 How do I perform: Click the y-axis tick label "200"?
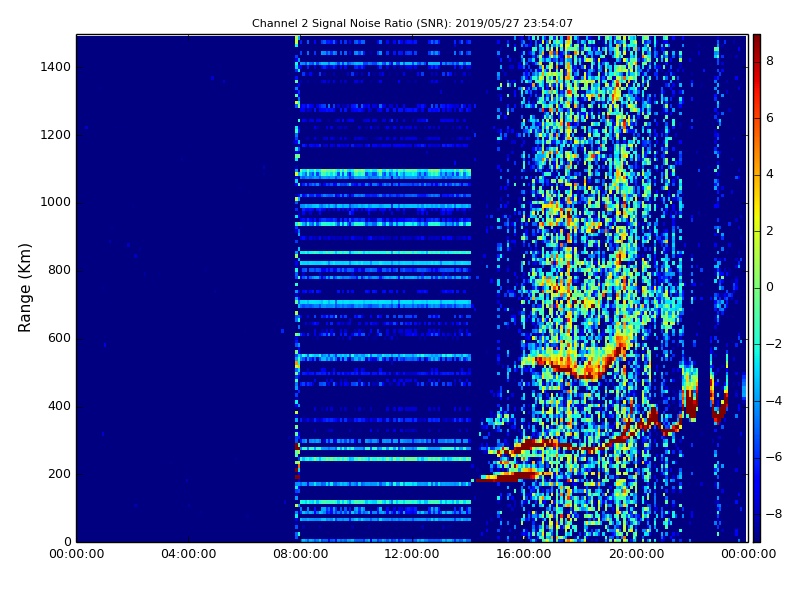coord(59,473)
